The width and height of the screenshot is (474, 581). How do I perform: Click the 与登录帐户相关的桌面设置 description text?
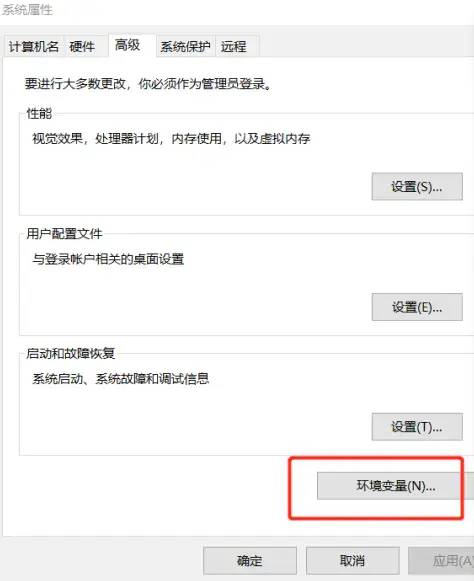click(108, 259)
